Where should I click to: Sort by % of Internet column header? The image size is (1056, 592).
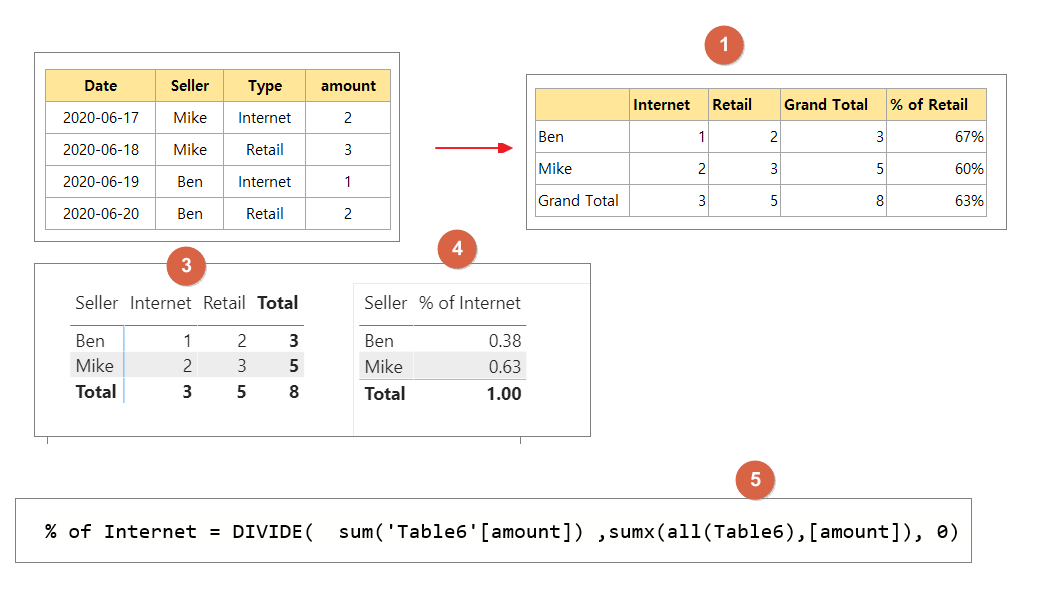click(469, 303)
